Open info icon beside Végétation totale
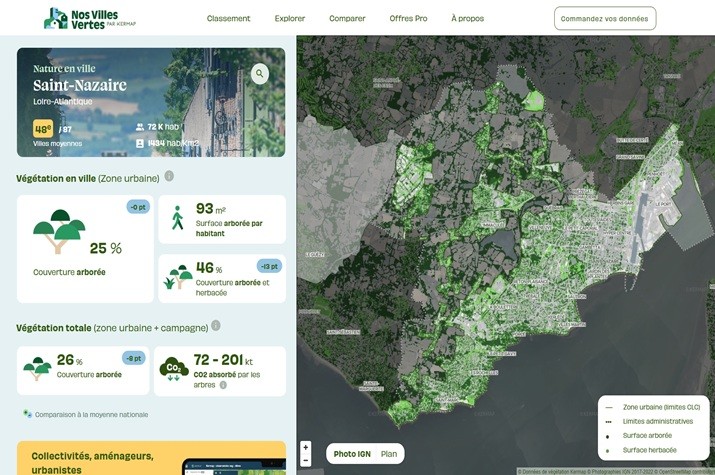The width and height of the screenshot is (715, 475). coord(216,325)
